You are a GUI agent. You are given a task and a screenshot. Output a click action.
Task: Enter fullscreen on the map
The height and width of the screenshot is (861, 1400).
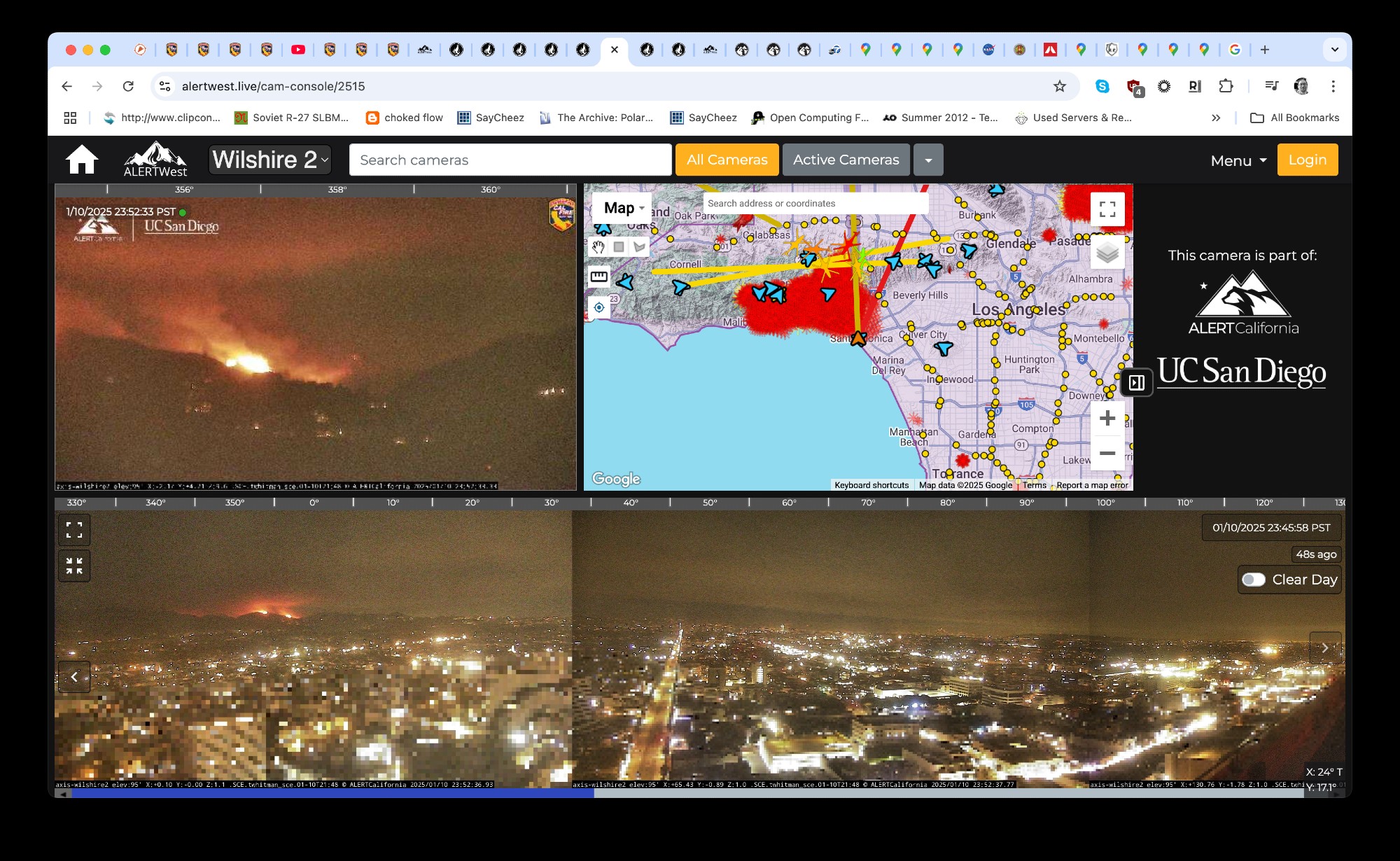[x=1107, y=209]
